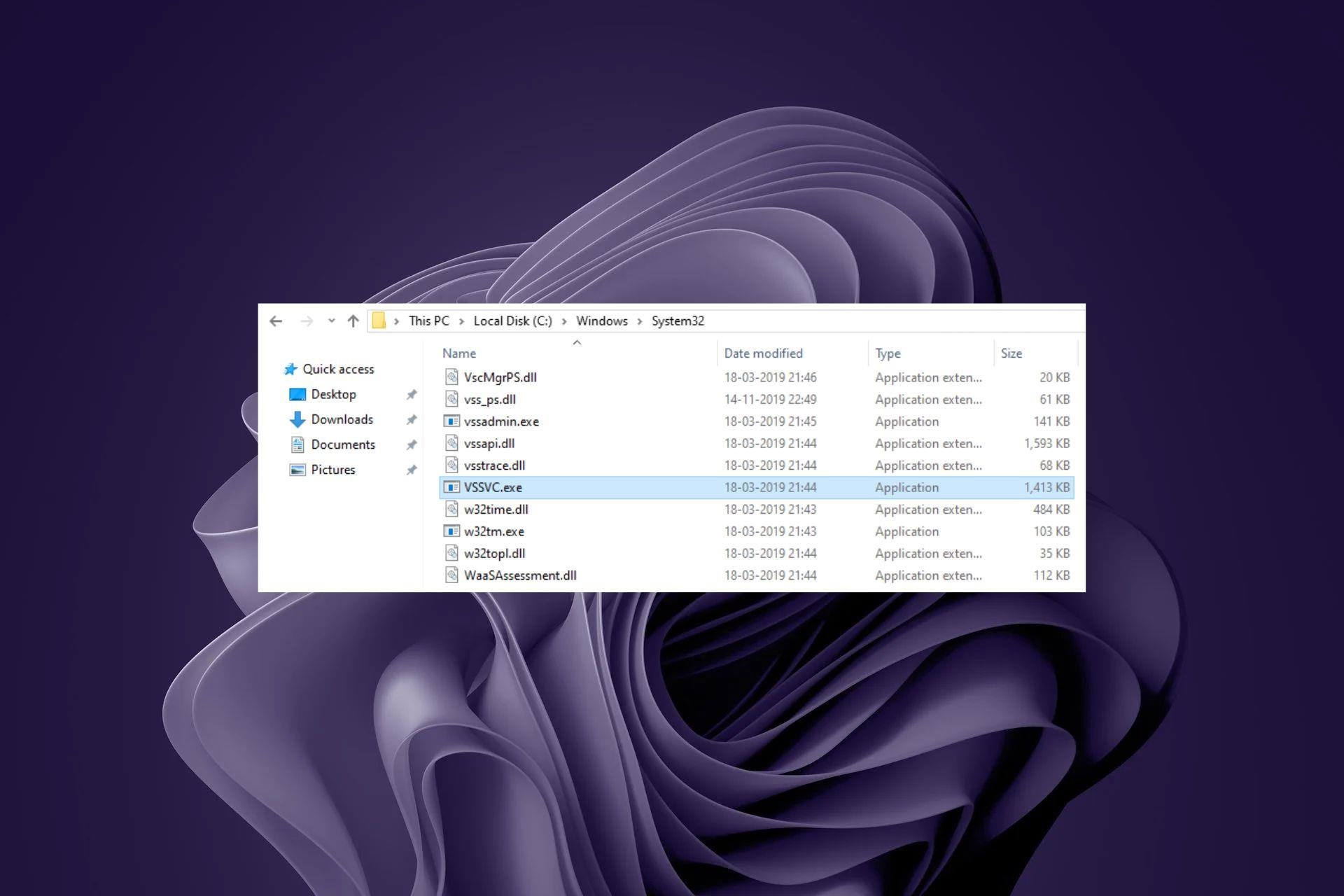
Task: Click the forward navigation arrow
Action: (x=307, y=321)
